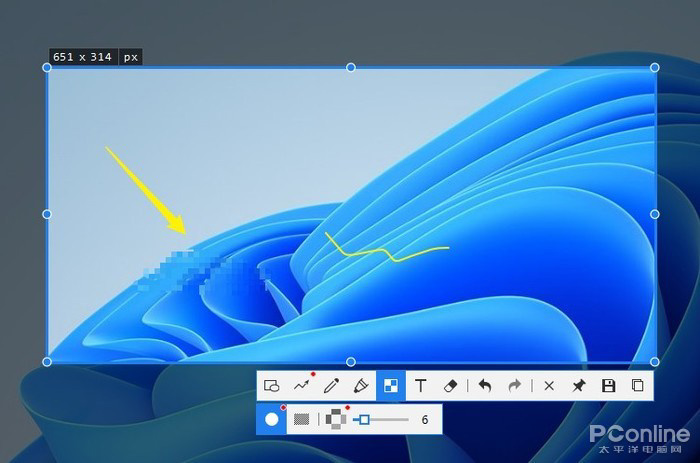Screen dimensions: 700x463
Task: Select the mosaic blur tool
Action: [x=391, y=386]
